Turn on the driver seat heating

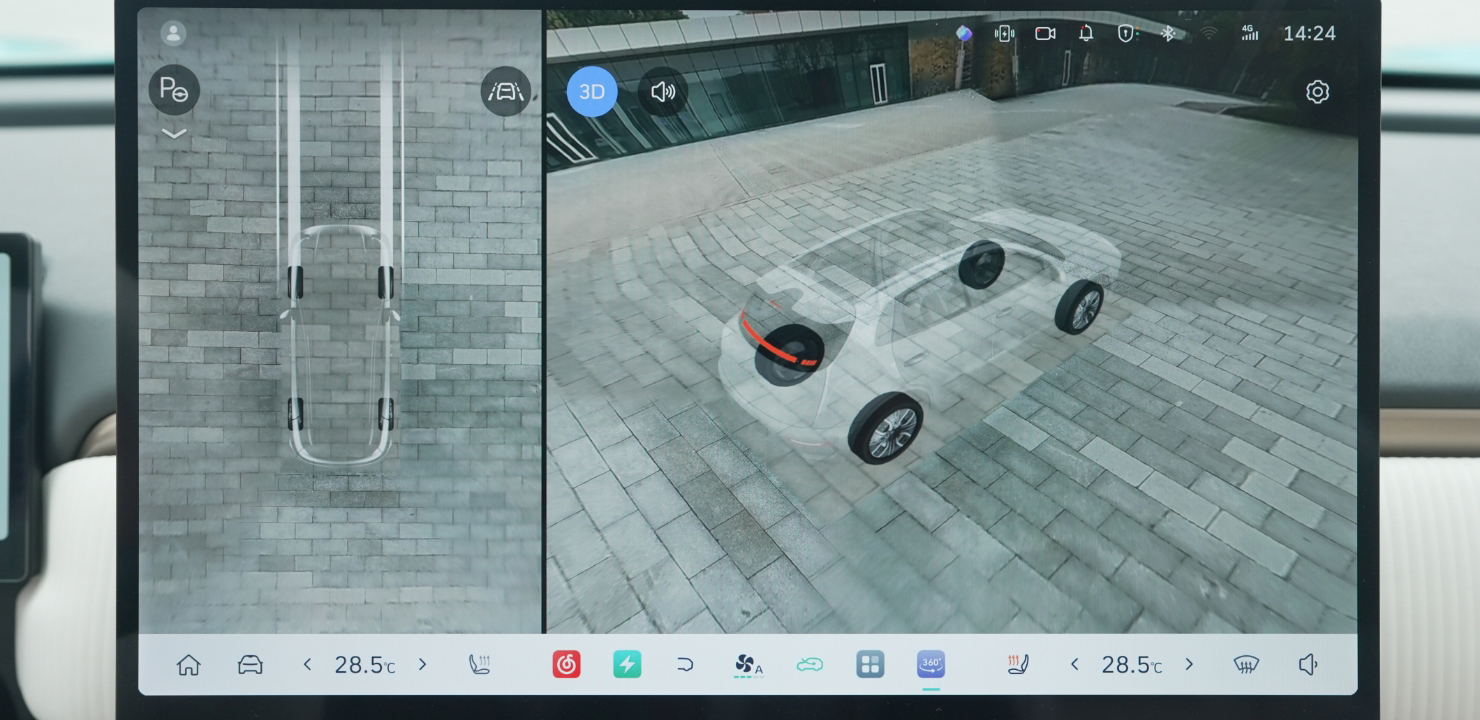point(480,665)
